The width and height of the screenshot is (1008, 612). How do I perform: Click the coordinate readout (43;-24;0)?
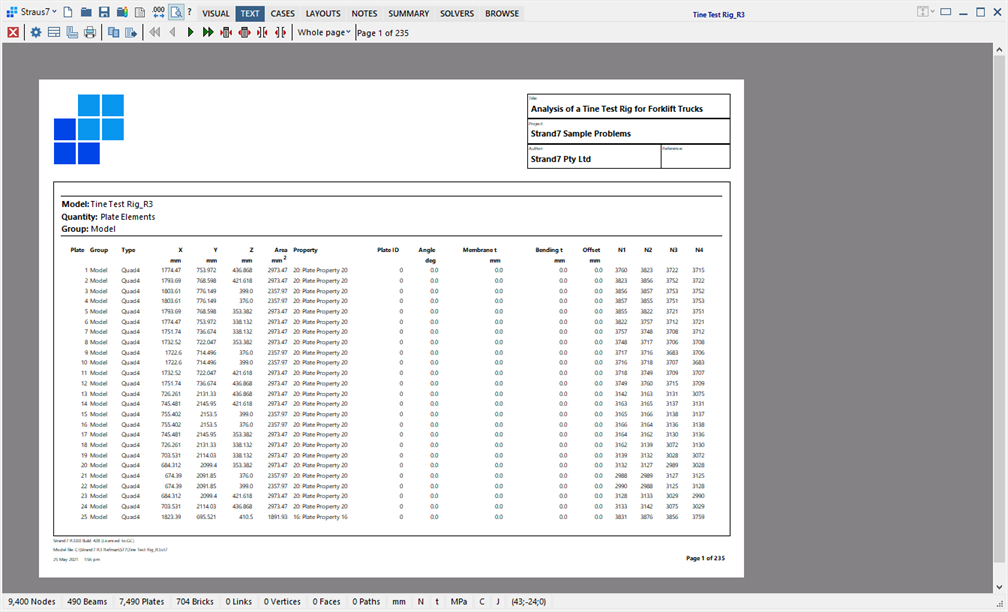pos(528,602)
